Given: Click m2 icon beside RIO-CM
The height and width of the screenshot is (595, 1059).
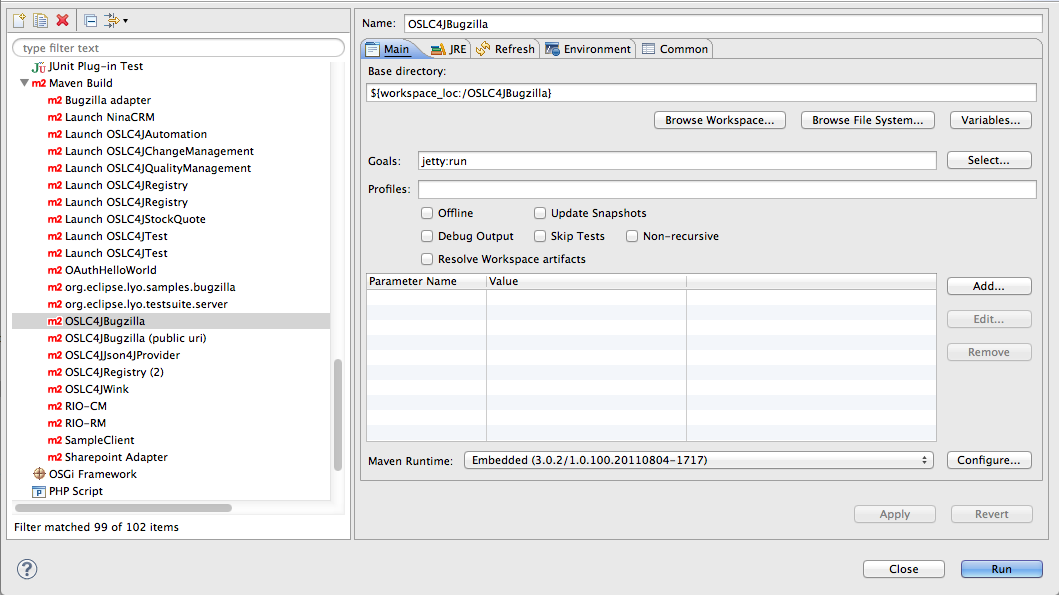Looking at the screenshot, I should click(55, 407).
